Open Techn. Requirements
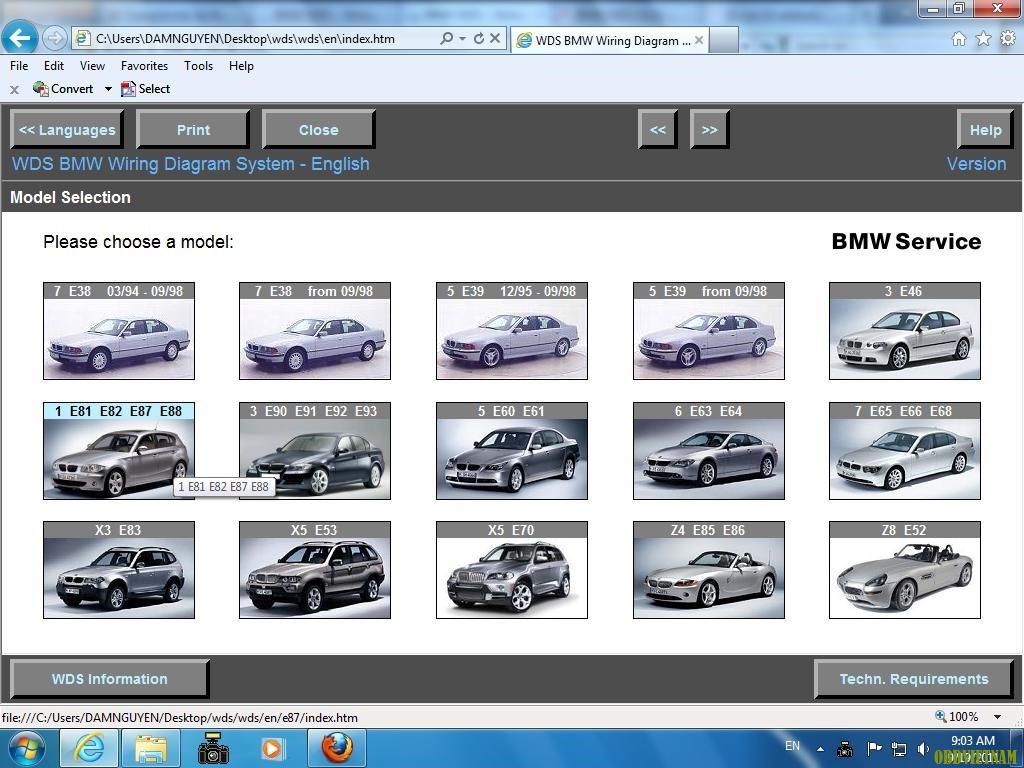The image size is (1024, 768). tap(914, 679)
